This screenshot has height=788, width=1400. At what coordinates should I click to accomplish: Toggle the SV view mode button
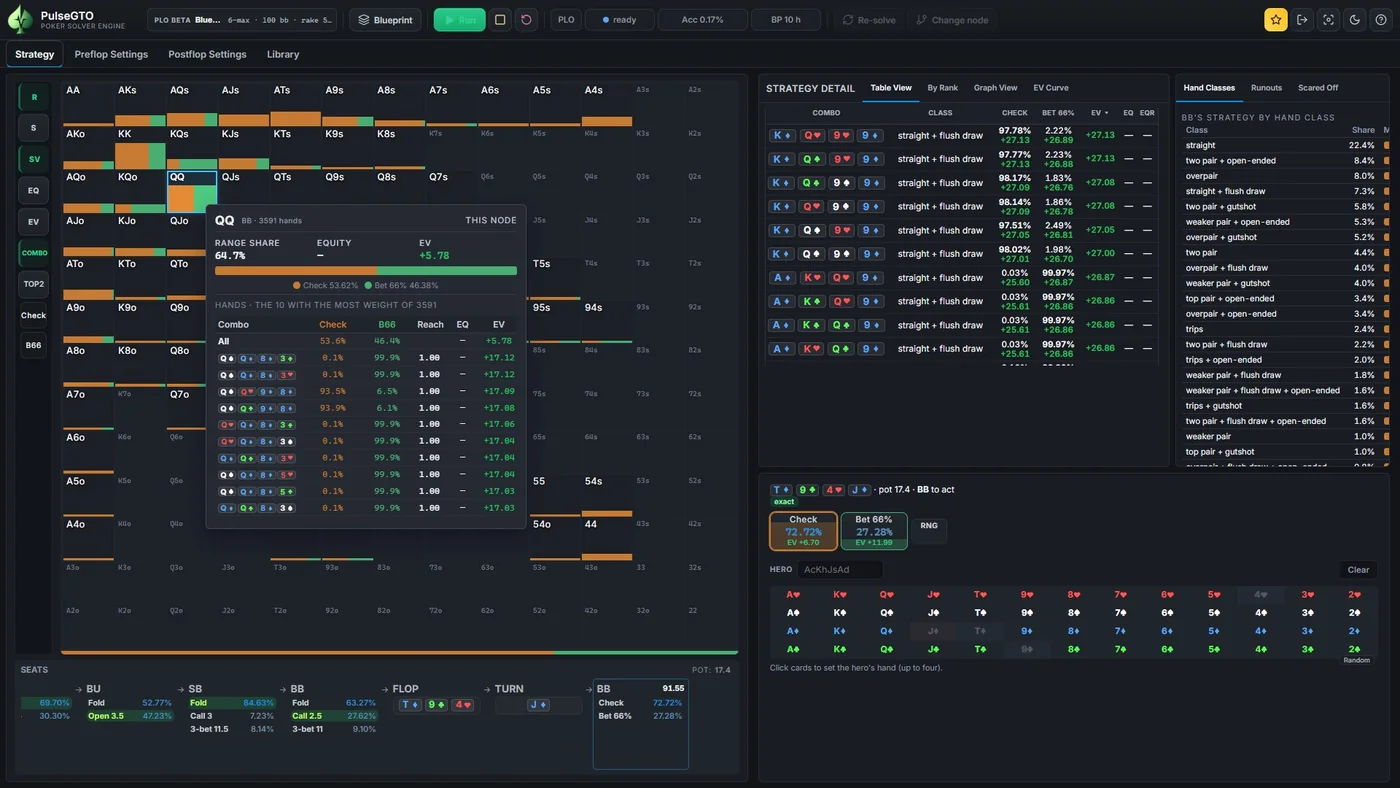tap(34, 159)
